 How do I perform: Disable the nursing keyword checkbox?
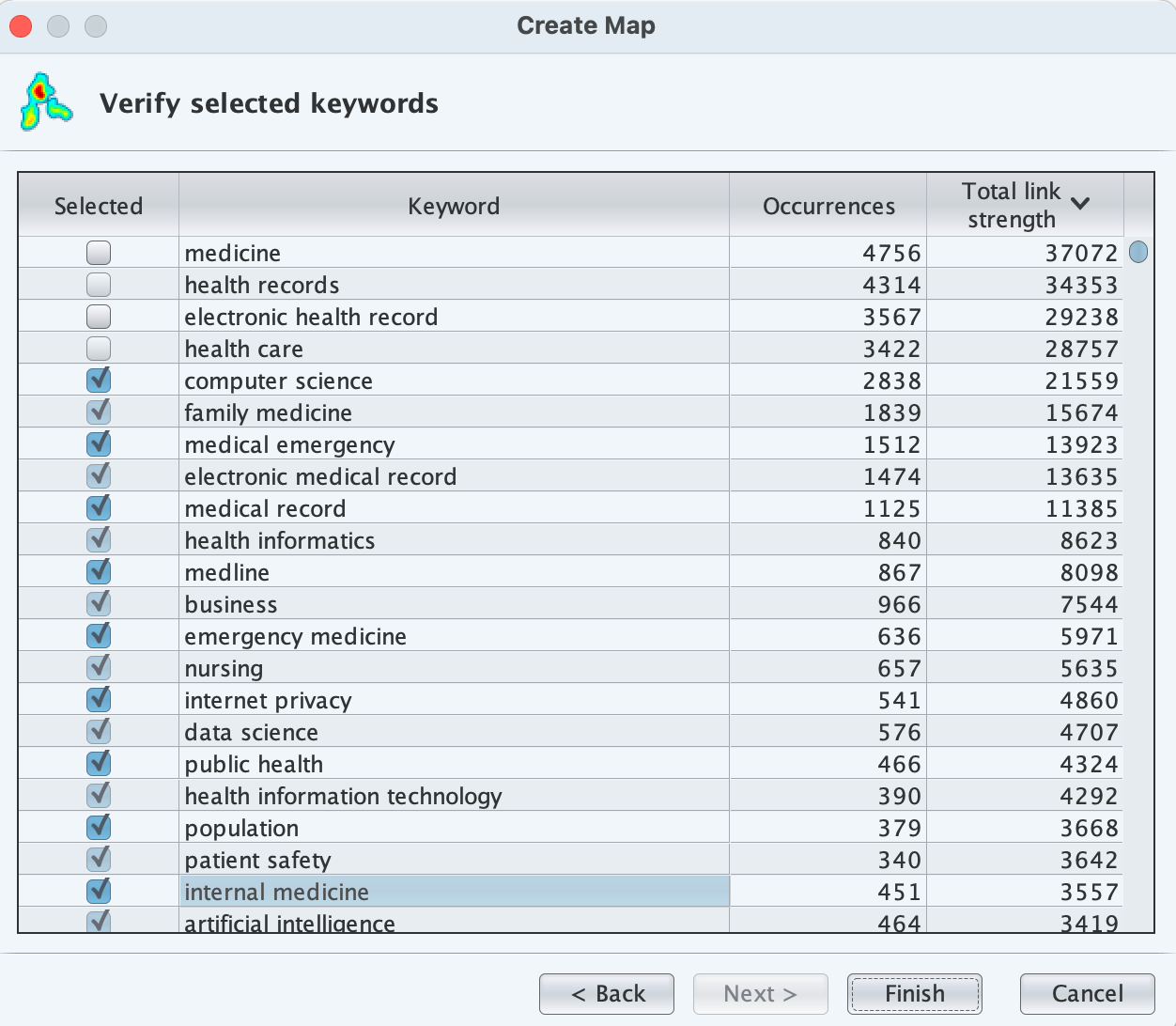(x=99, y=668)
